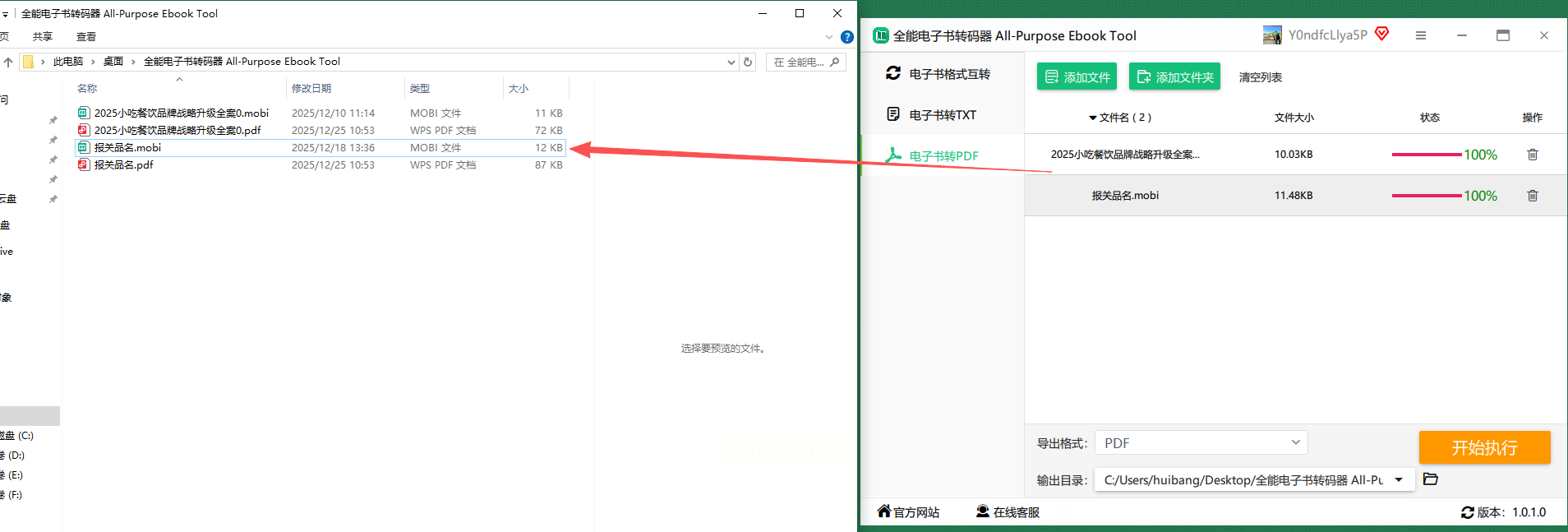The image size is (1568, 532).
Task: Expand the 输出目录 path dropdown arrow
Action: tap(1399, 479)
